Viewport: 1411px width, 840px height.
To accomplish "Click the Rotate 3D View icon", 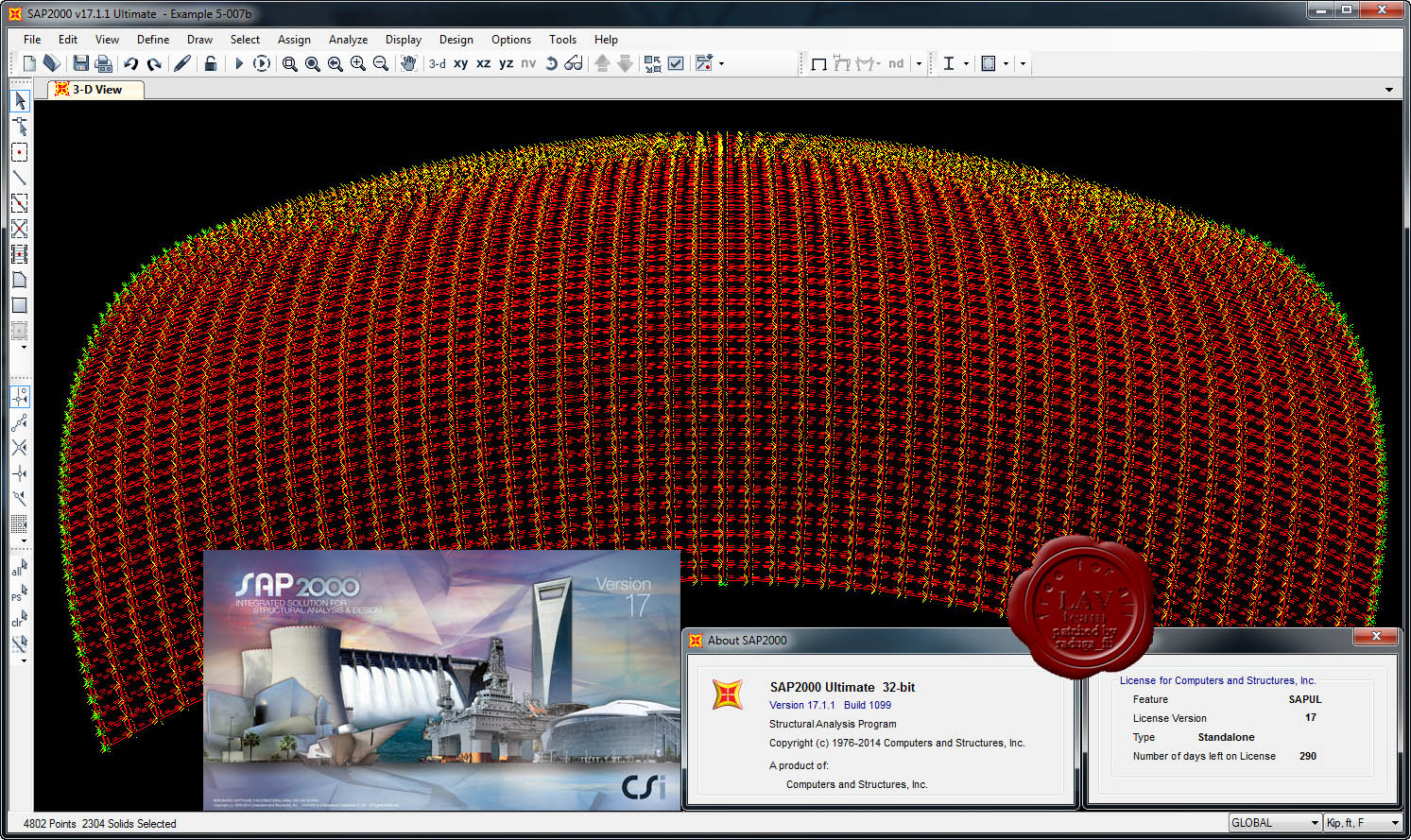I will 551,63.
